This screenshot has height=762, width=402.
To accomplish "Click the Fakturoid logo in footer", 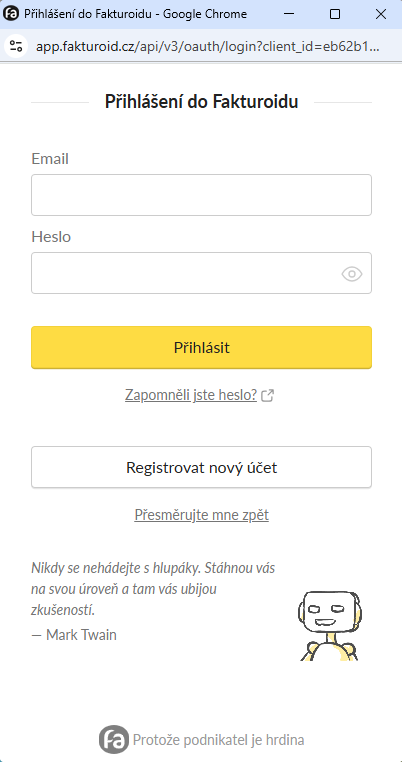I will (113, 740).
